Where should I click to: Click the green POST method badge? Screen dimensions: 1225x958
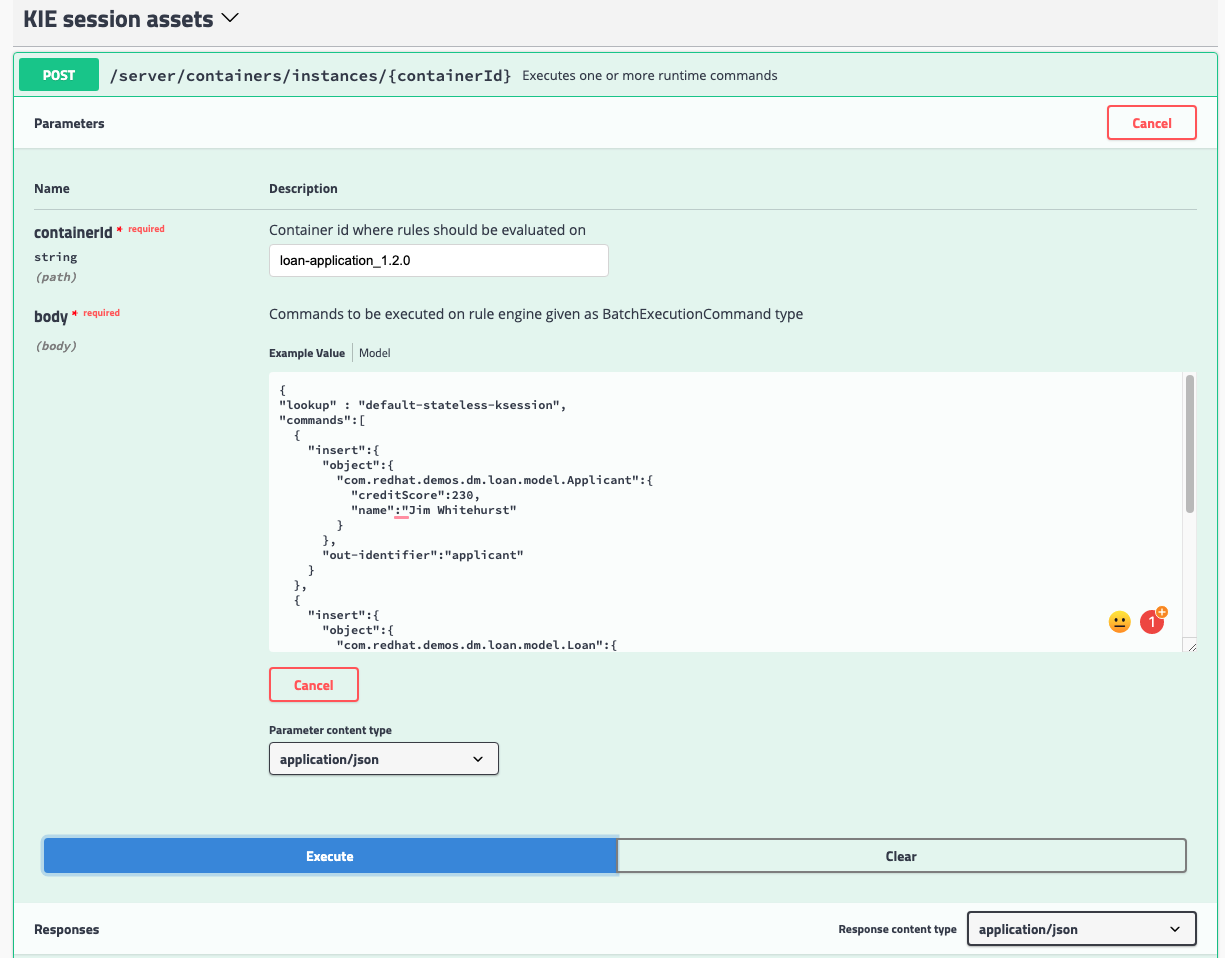pos(59,75)
